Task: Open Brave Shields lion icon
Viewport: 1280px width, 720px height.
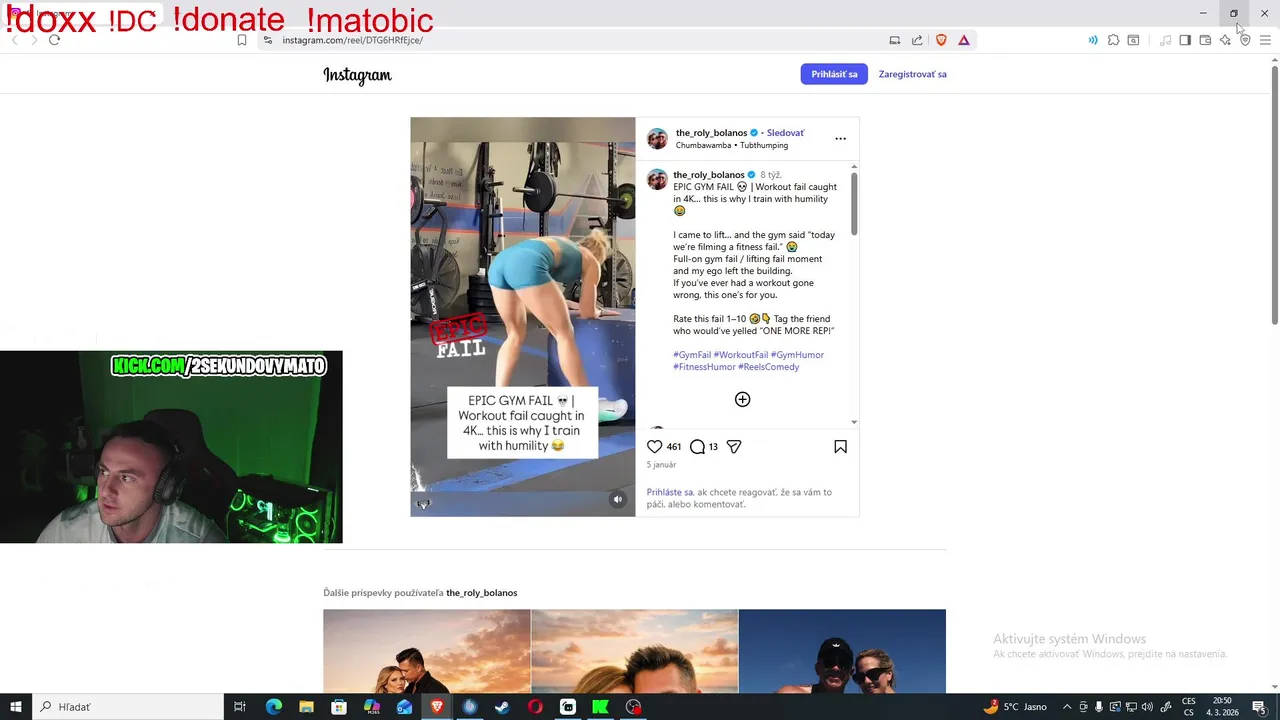Action: 941,40
